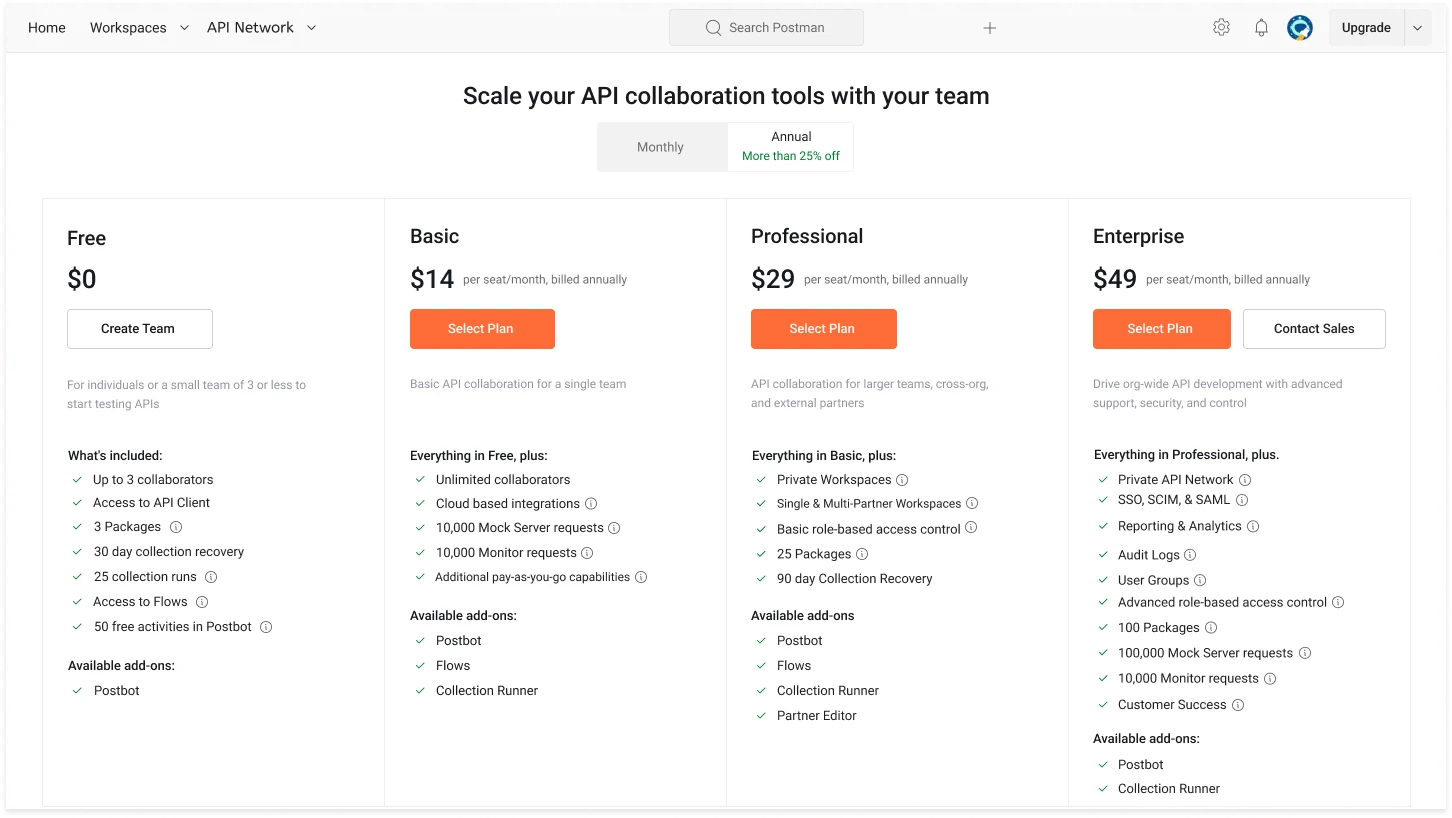Click info icon beside 3 Packages
Image resolution: width=1452 pixels, height=818 pixels.
pyautogui.click(x=176, y=527)
